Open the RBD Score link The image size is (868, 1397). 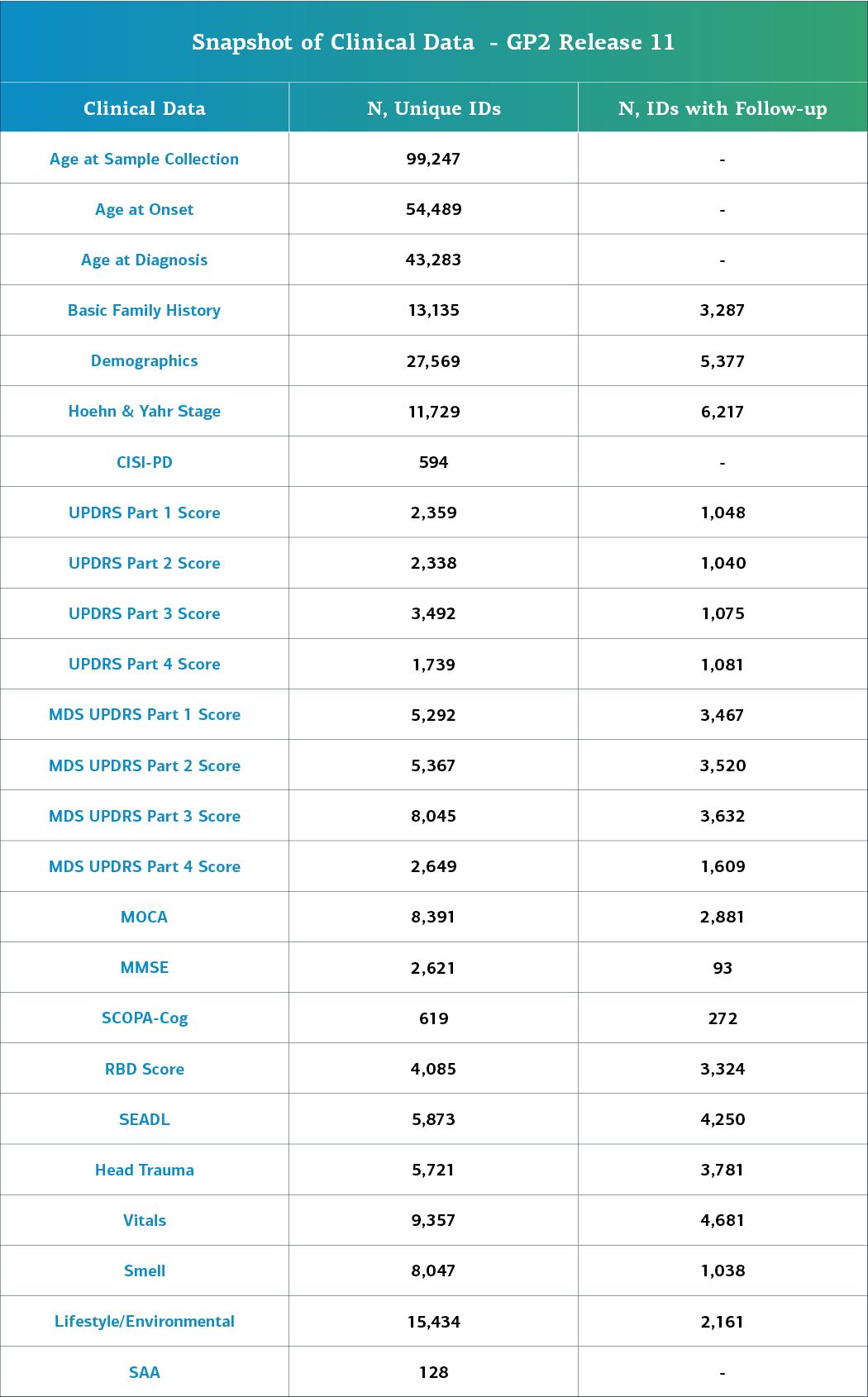click(x=144, y=1069)
